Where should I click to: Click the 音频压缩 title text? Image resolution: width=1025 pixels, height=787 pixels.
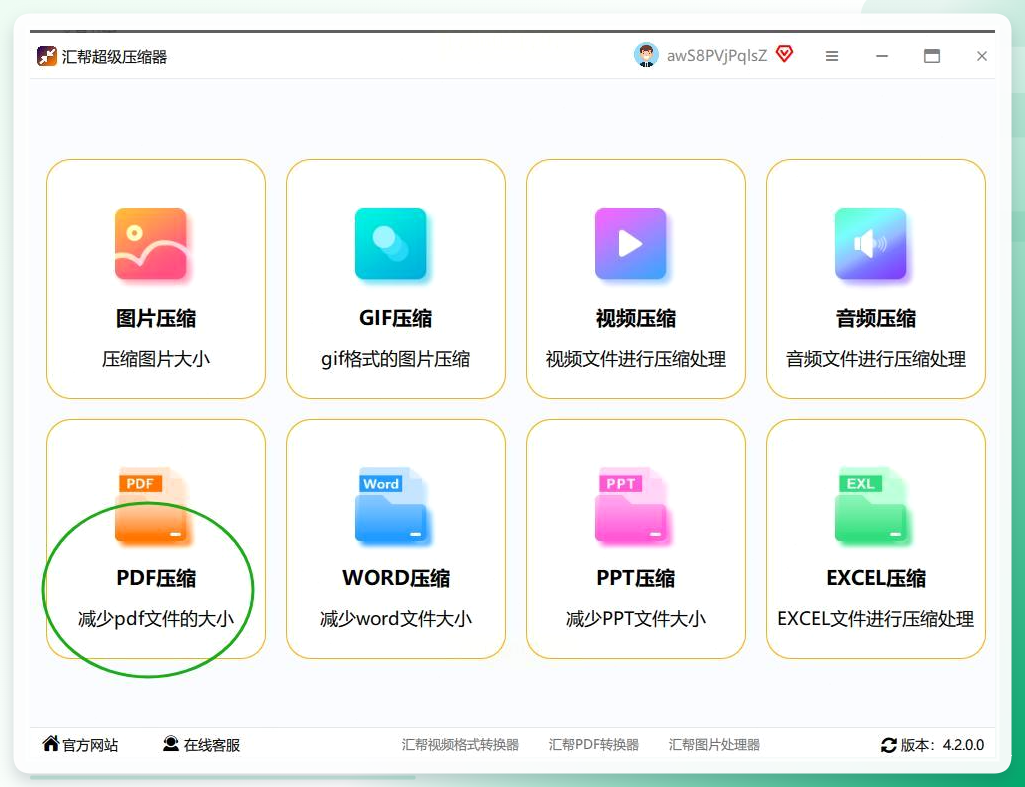pos(875,319)
